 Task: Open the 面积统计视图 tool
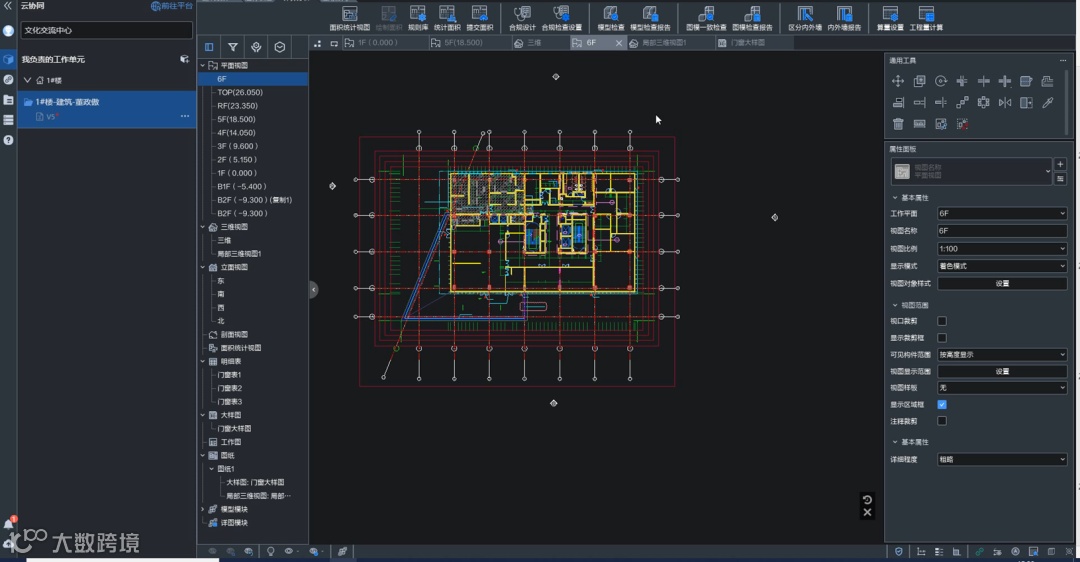[349, 15]
